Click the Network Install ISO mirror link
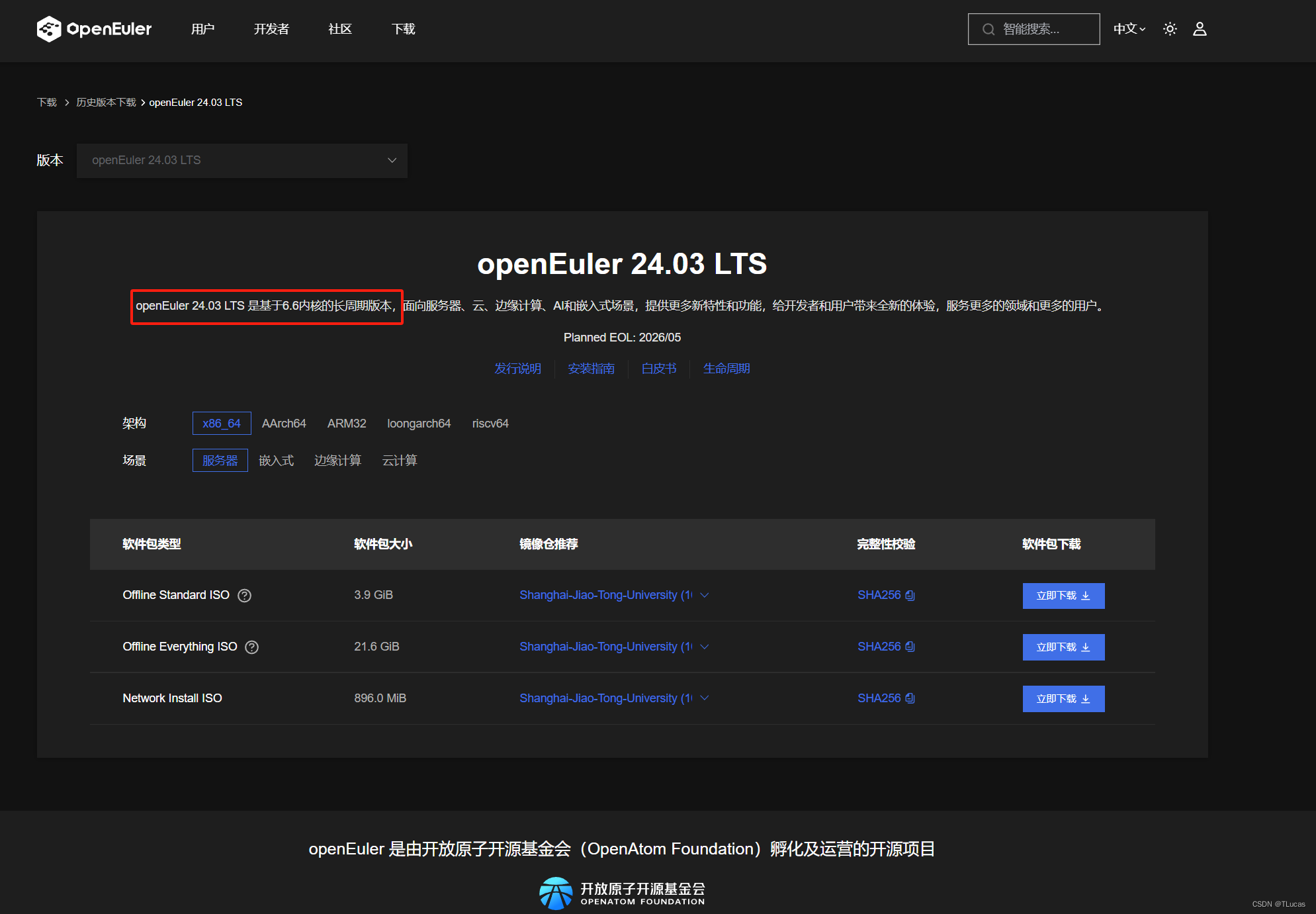The height and width of the screenshot is (914, 1316). 606,698
